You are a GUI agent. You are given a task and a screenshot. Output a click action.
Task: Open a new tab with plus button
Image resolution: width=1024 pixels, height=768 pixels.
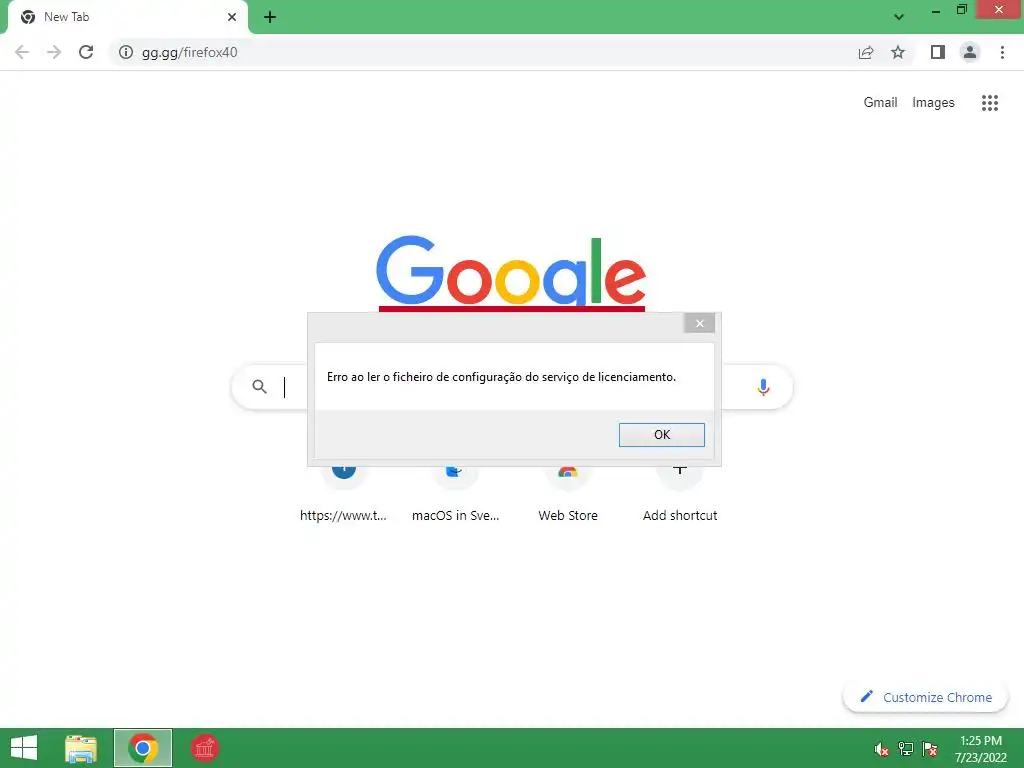[270, 17]
